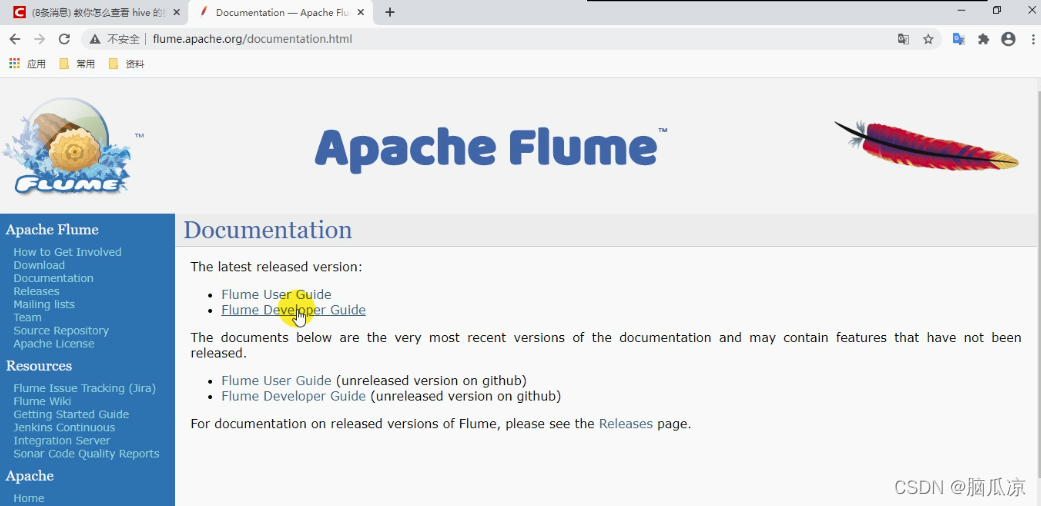1041x506 pixels.
Task: Click the browser forward arrow
Action: click(39, 39)
